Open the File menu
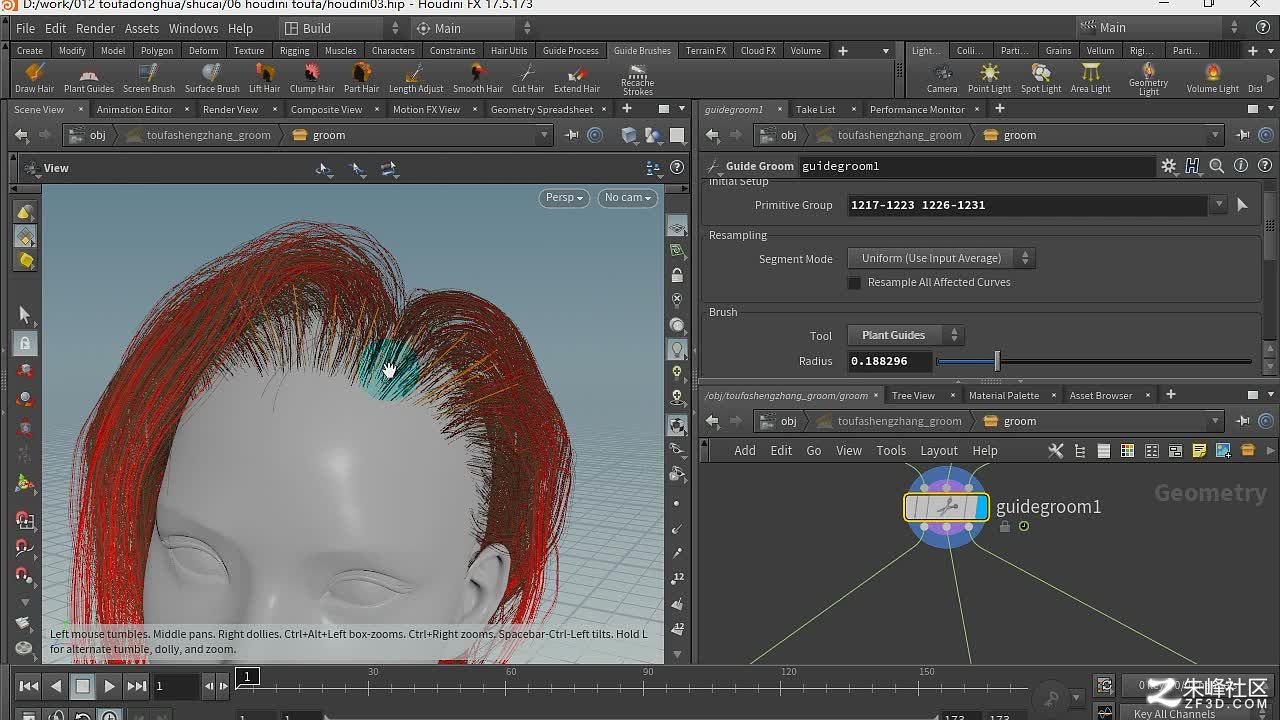This screenshot has width=1280, height=720. coord(26,28)
